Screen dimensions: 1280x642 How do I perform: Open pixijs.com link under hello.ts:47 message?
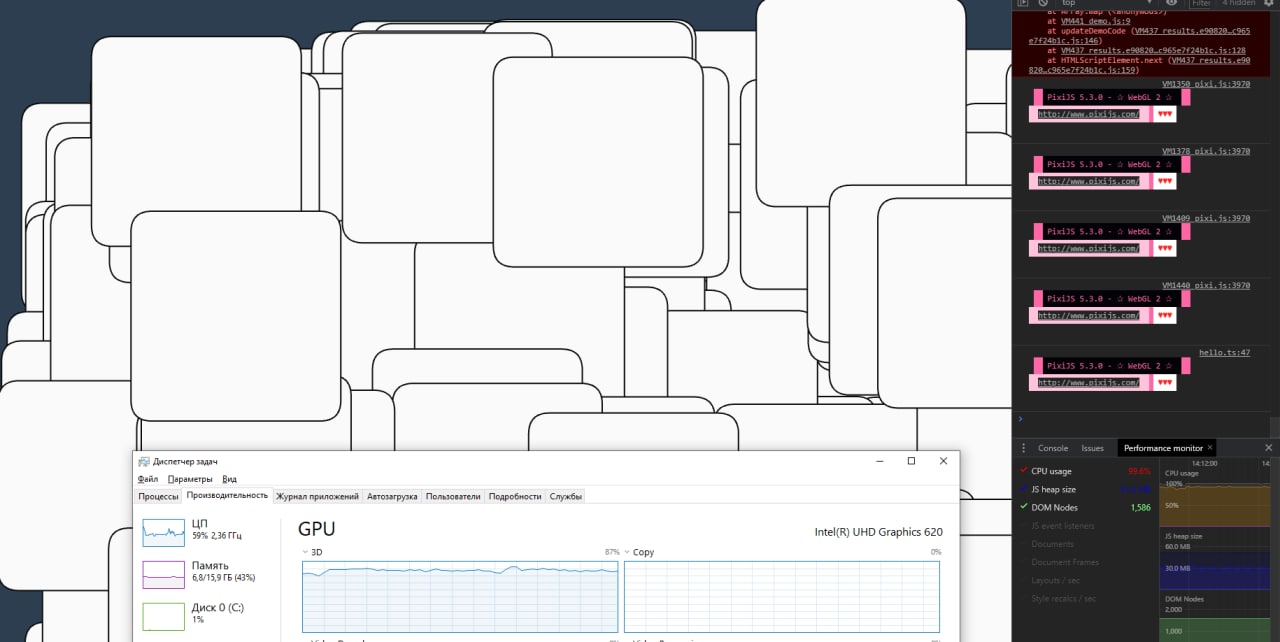(x=1088, y=382)
